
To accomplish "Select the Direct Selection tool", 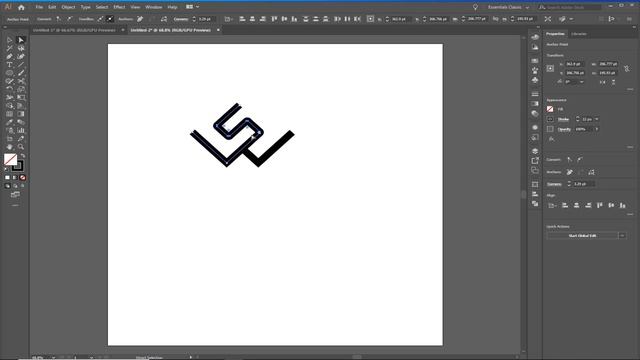I will 21,40.
